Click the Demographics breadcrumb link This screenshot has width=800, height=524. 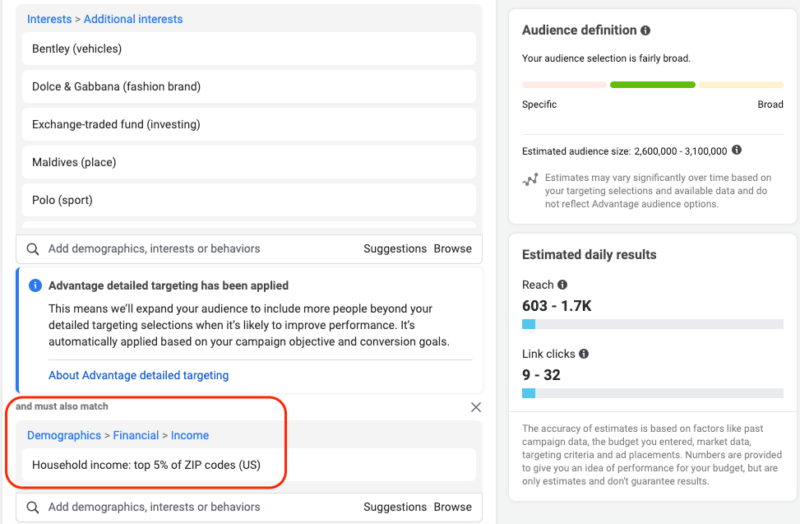click(64, 435)
